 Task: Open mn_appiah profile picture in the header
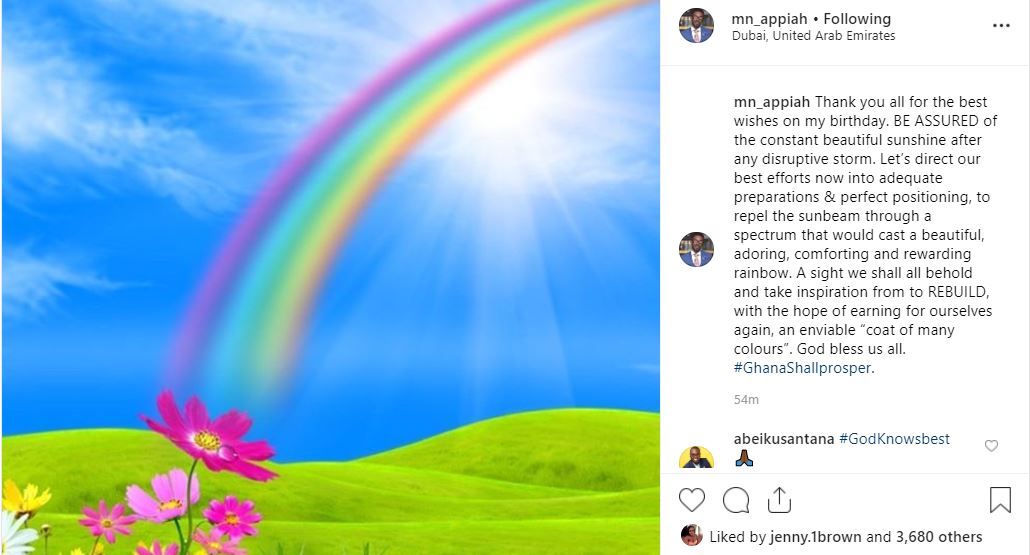(x=696, y=26)
